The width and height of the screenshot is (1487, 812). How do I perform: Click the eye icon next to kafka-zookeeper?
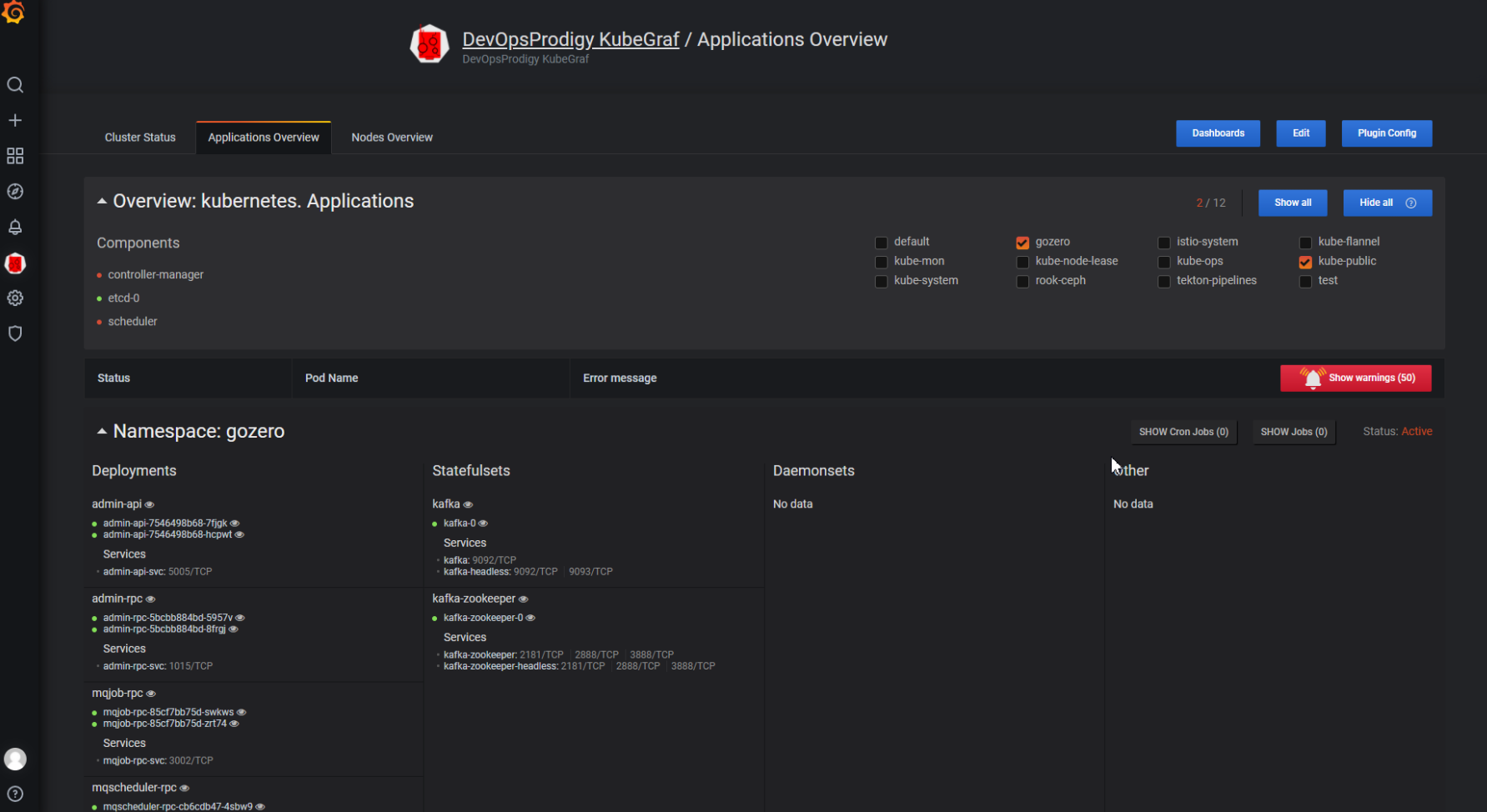tap(524, 599)
